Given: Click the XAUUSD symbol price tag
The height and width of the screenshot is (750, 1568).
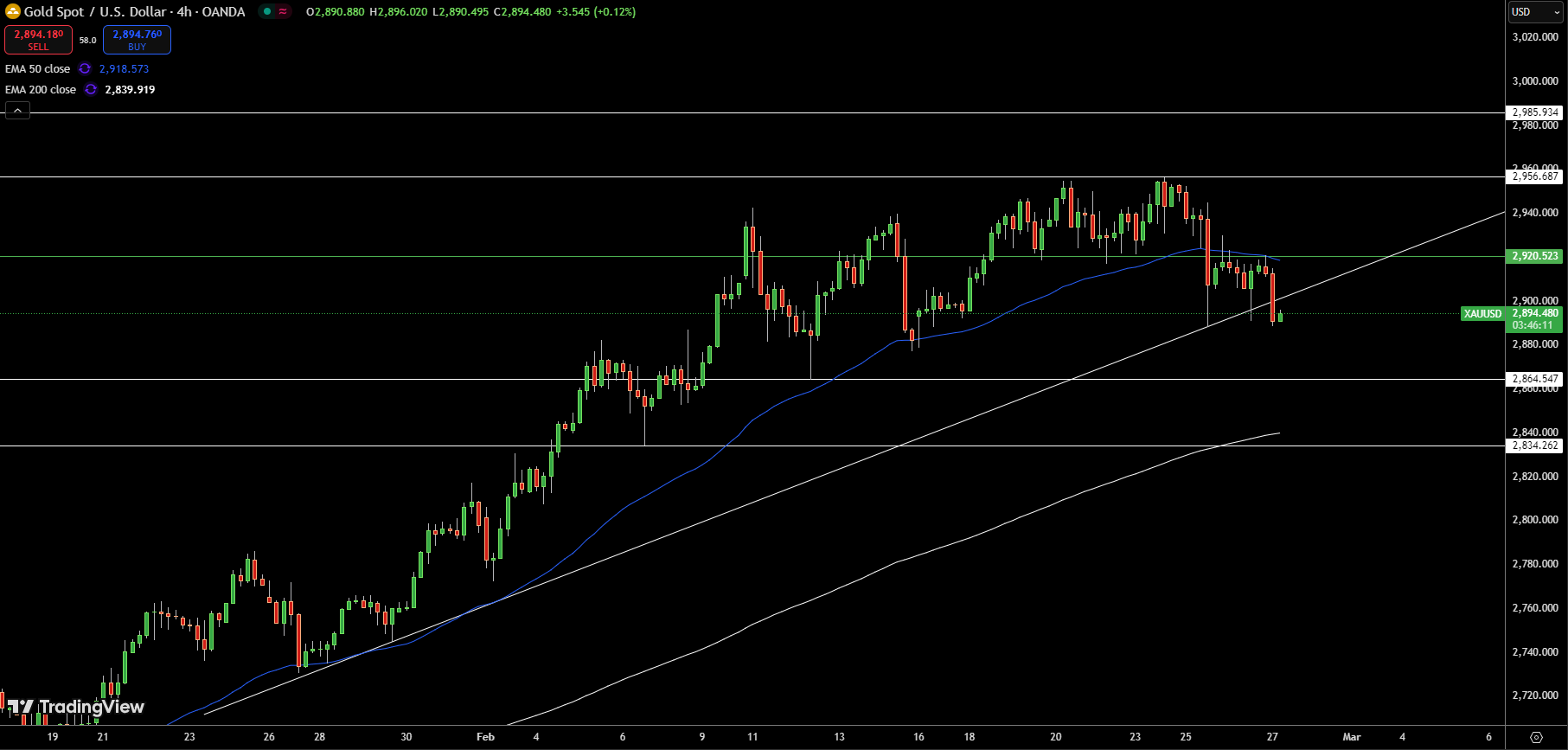Looking at the screenshot, I should pyautogui.click(x=1482, y=313).
